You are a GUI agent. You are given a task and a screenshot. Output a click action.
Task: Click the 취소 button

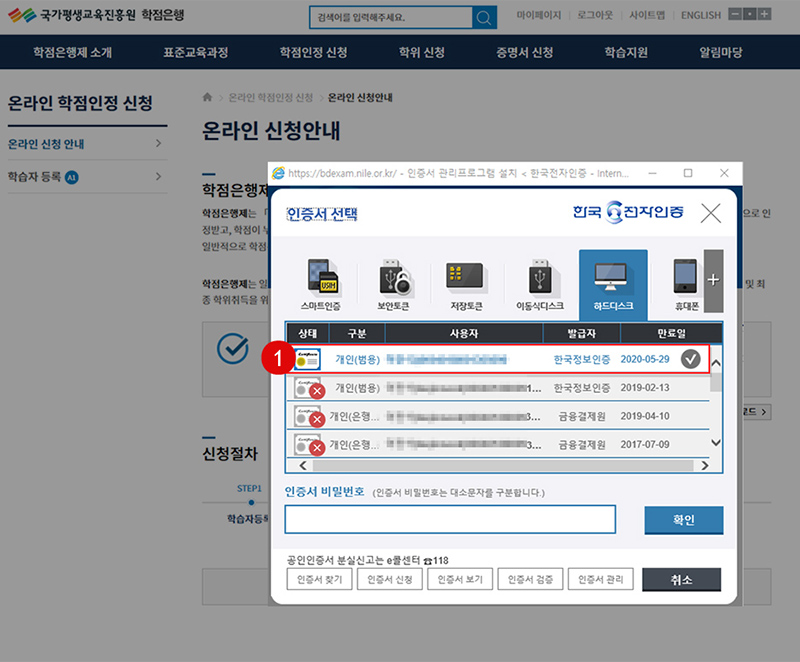681,580
